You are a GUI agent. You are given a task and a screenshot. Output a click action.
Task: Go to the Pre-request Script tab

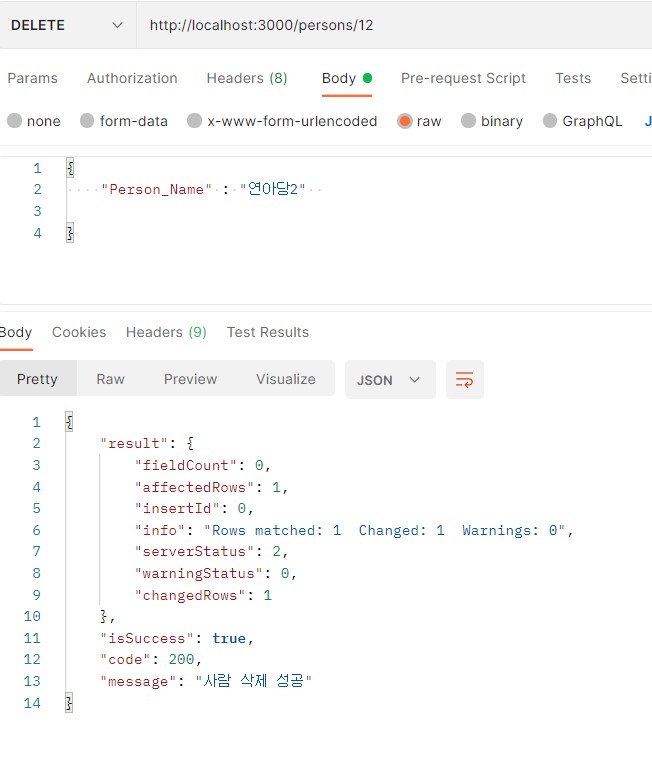(463, 78)
